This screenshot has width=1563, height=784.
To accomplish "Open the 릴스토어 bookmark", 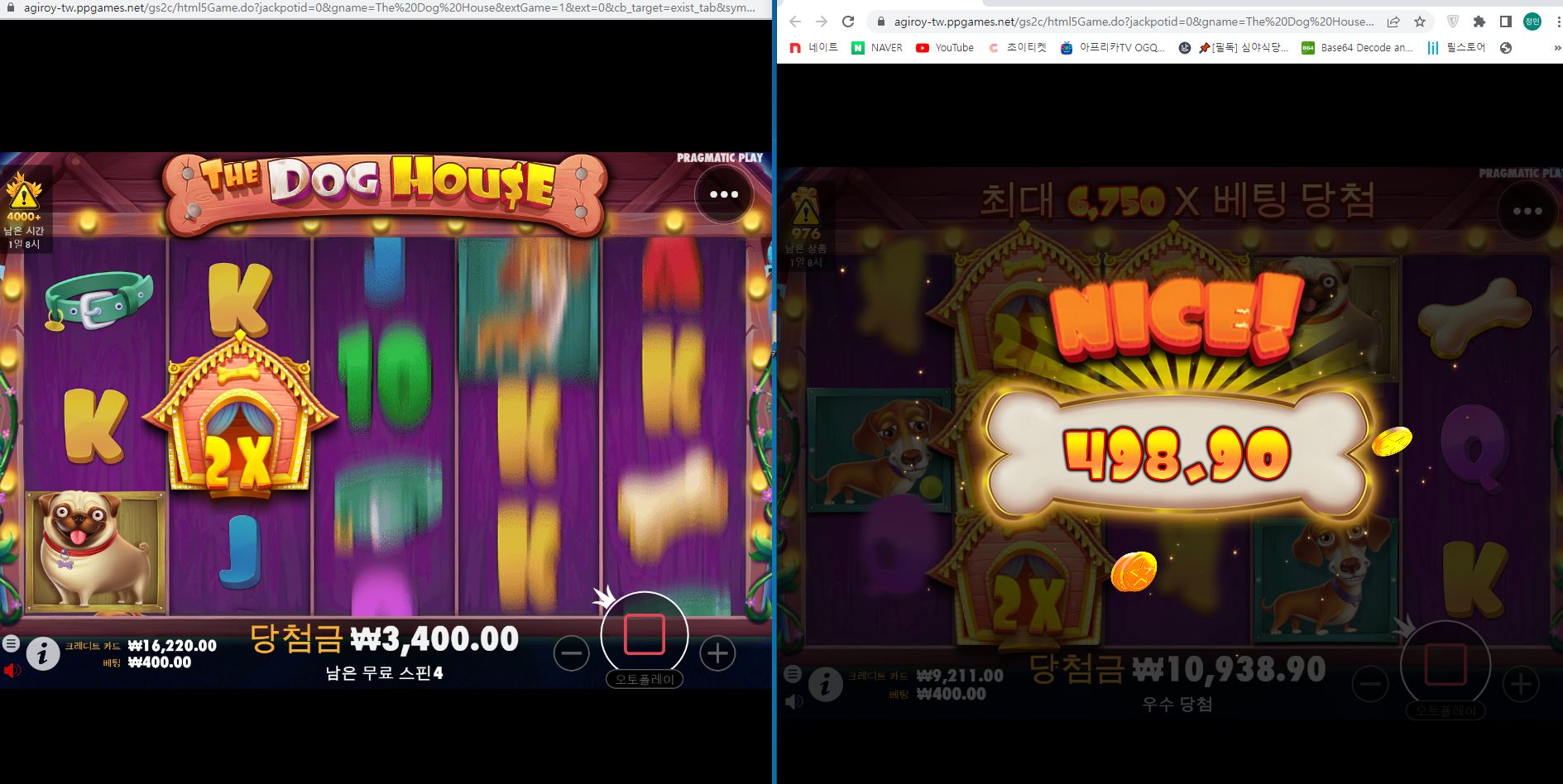I will click(1456, 48).
